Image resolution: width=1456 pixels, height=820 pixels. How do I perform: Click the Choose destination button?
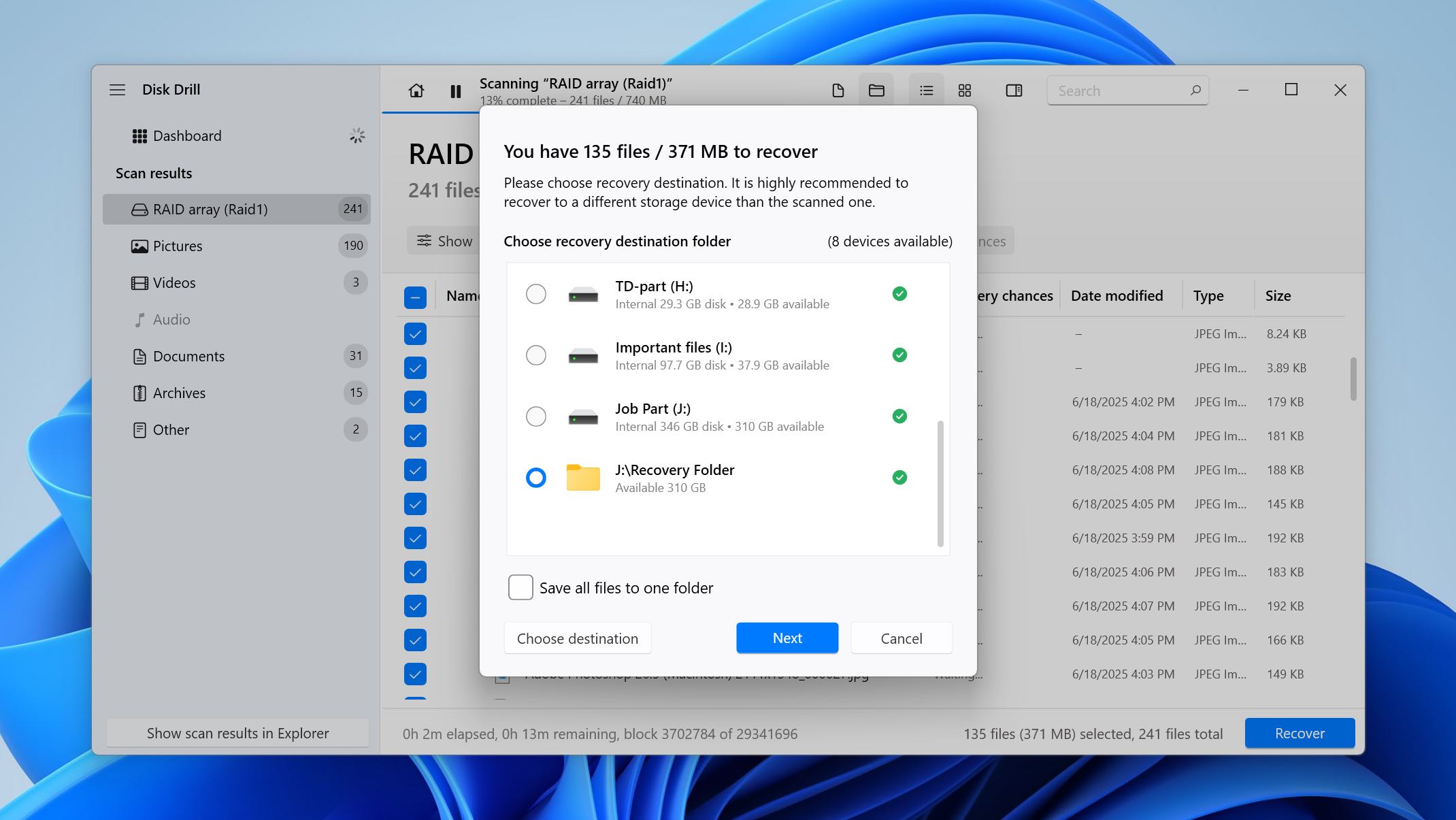pos(577,638)
